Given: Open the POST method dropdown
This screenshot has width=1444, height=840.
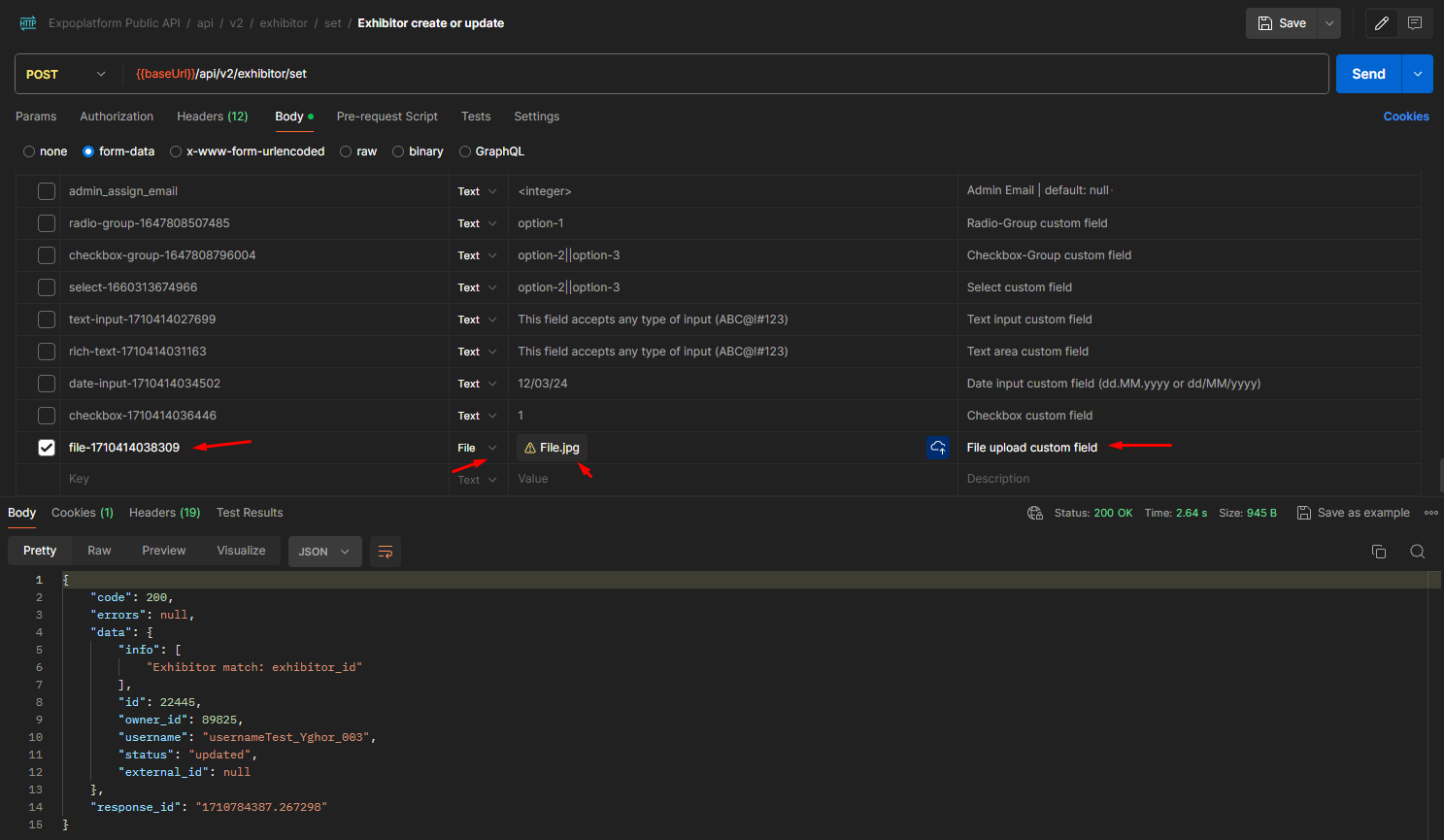Looking at the screenshot, I should pos(66,74).
